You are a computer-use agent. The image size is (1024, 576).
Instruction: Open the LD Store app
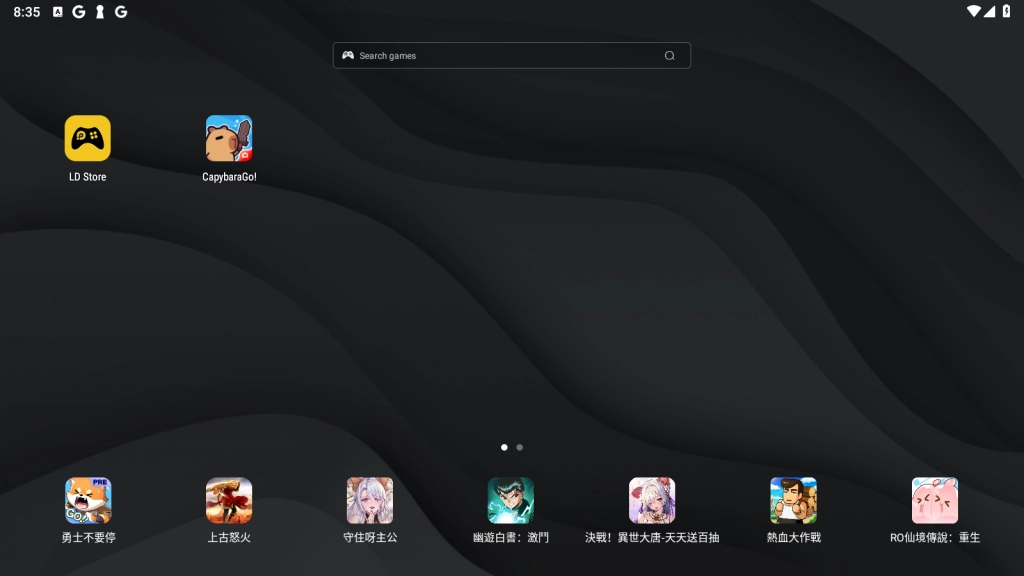(87, 138)
